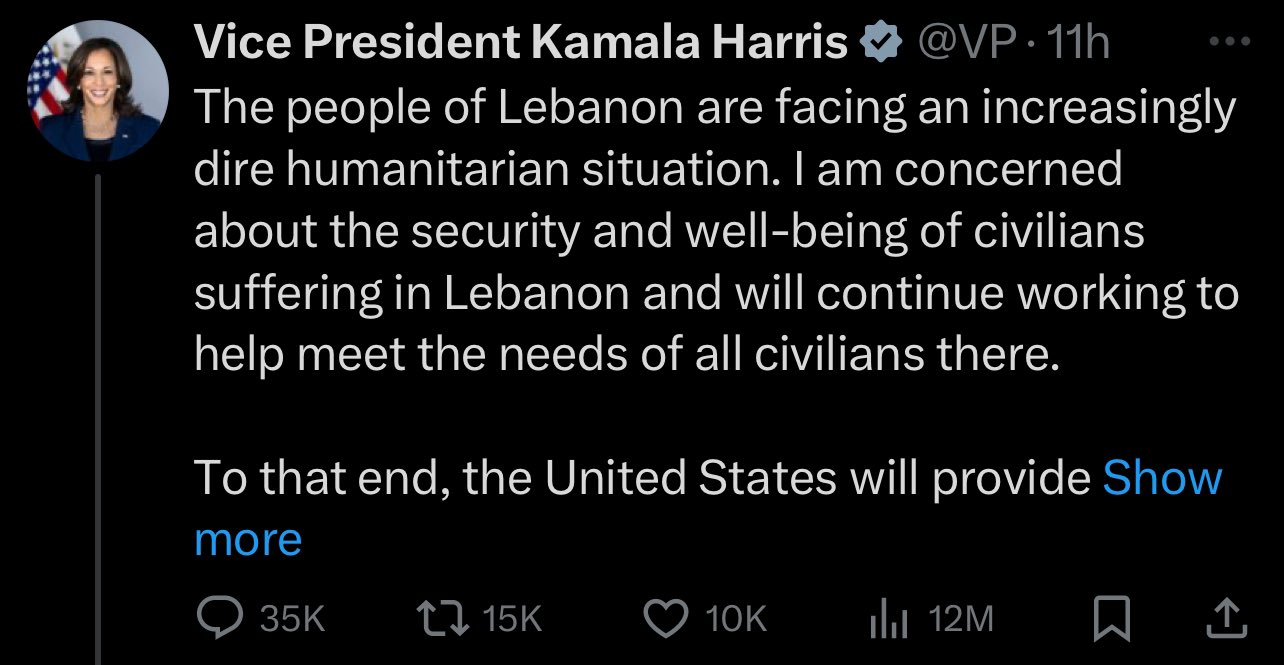Expand the post with Show more
This screenshot has width=1284, height=665.
coord(1161,479)
